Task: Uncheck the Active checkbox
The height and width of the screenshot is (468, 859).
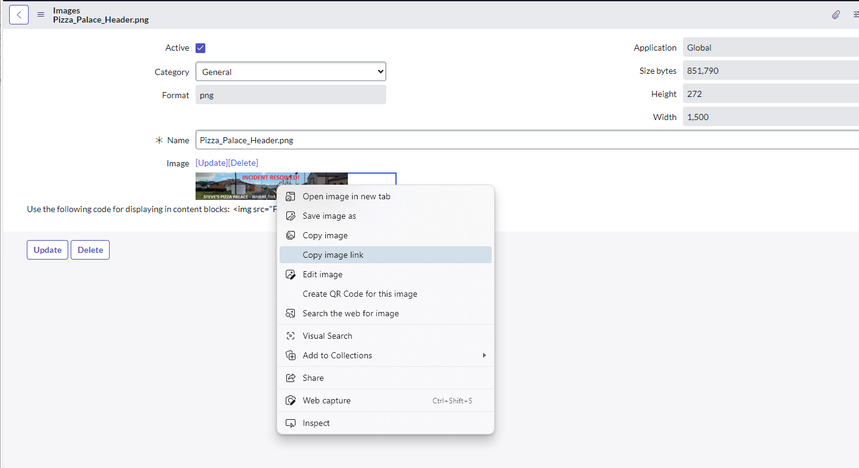Action: [x=201, y=48]
